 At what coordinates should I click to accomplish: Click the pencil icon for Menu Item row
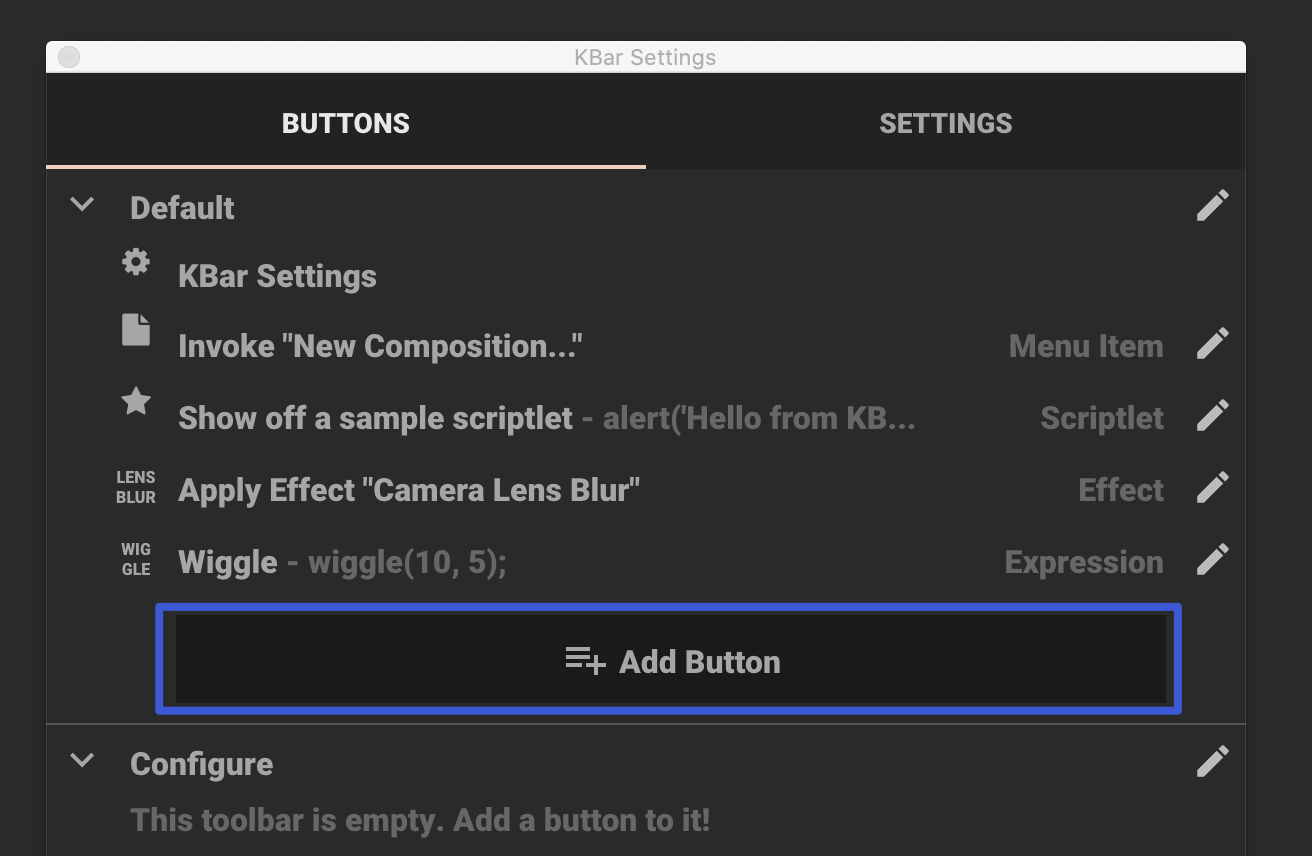pyautogui.click(x=1212, y=344)
